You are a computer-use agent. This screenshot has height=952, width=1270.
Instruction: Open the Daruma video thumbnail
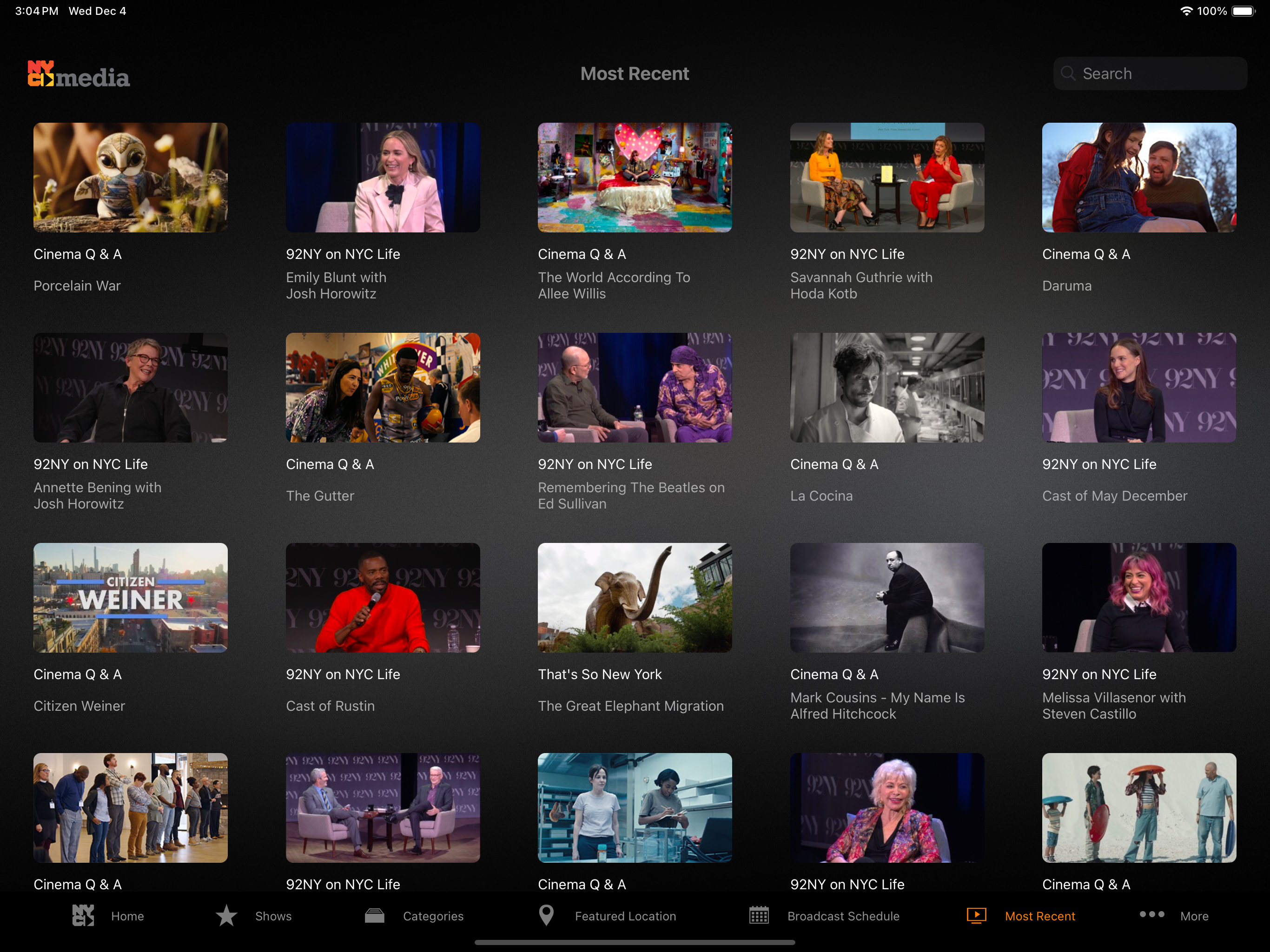pyautogui.click(x=1139, y=178)
